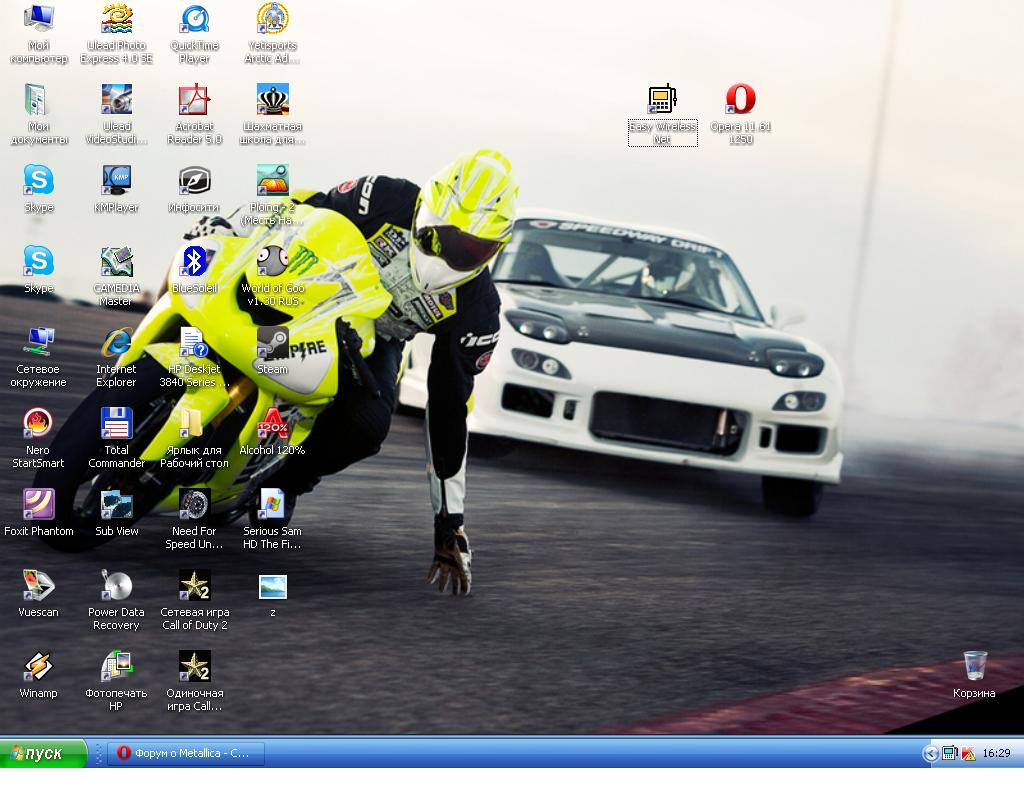This screenshot has width=1024, height=786.
Task: Select the Winamp desktop icon
Action: point(38,667)
